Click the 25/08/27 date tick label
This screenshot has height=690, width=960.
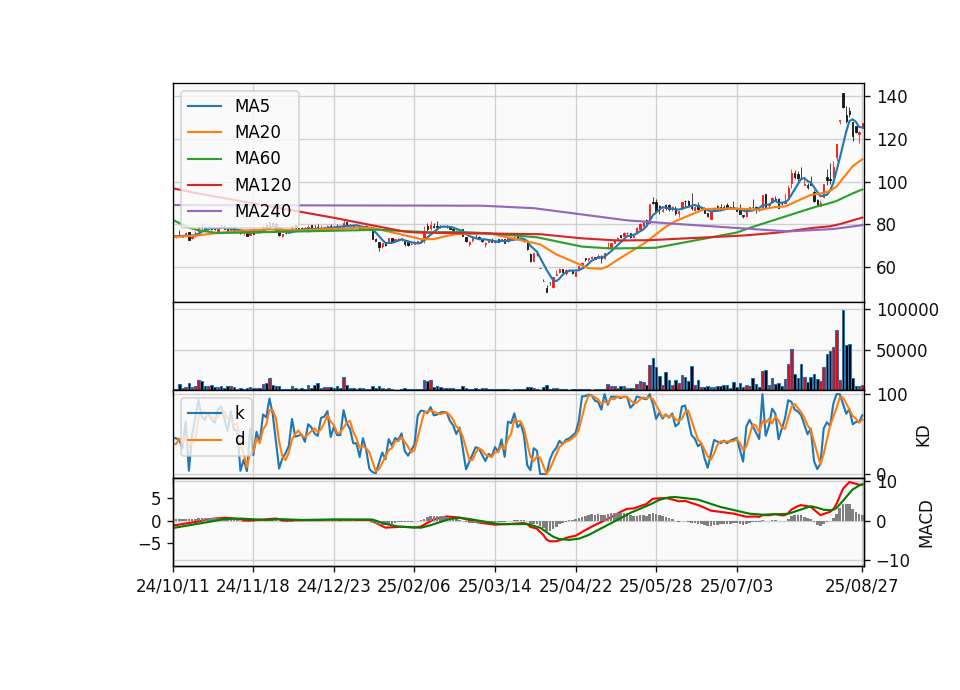point(861,586)
